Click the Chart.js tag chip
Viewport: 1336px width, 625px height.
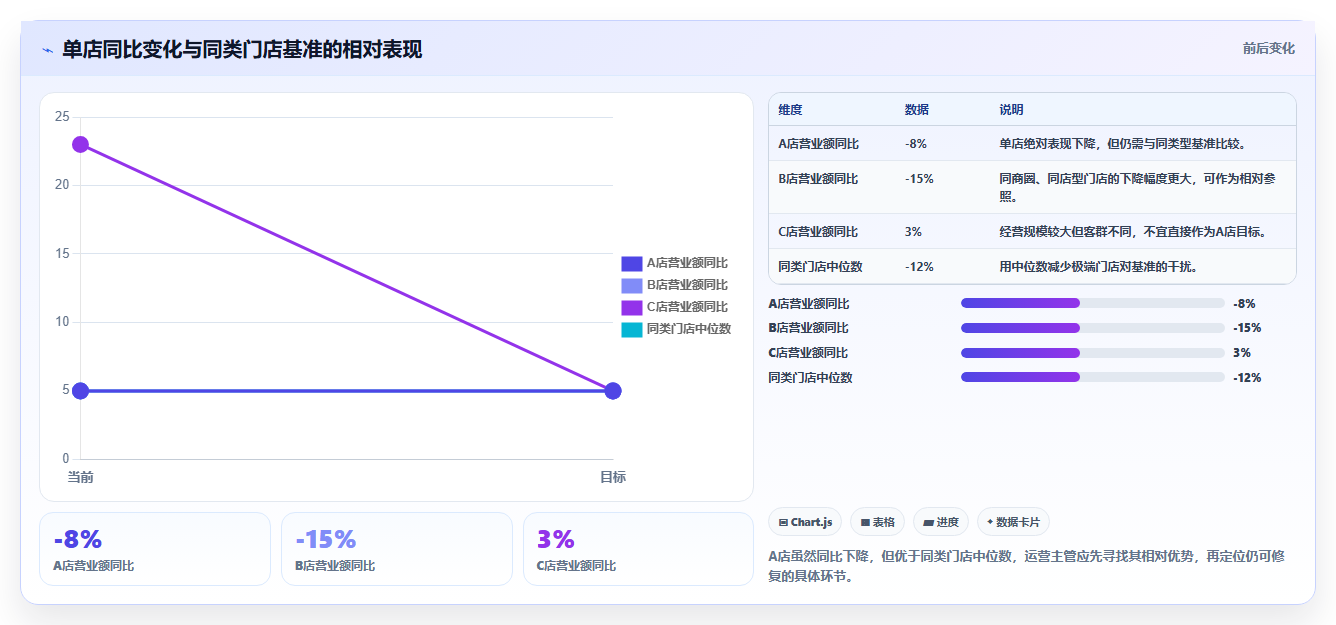805,522
